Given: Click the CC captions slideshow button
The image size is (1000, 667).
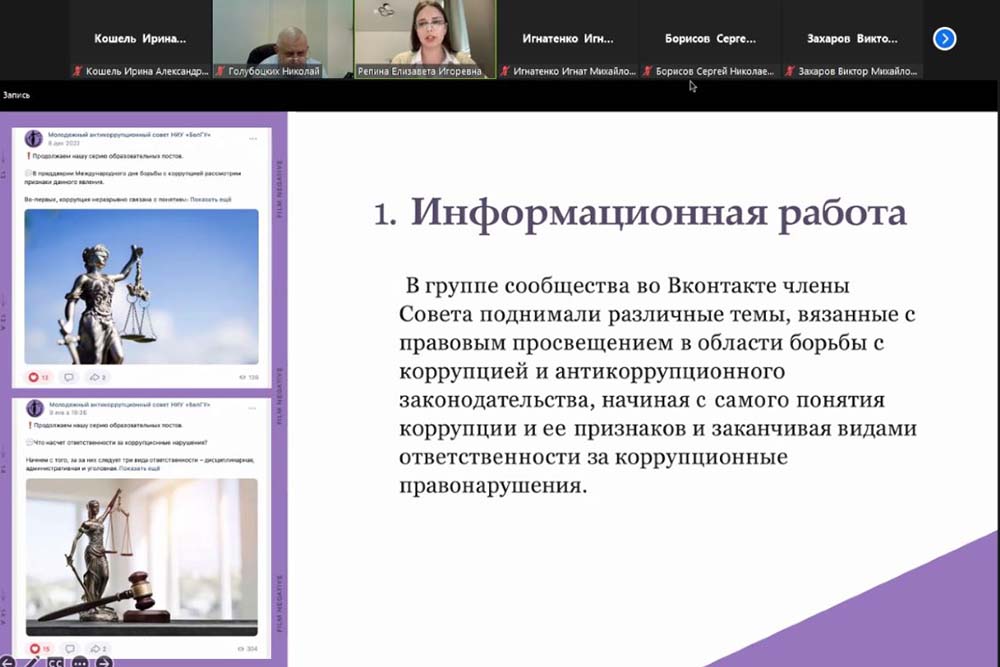Looking at the screenshot, I should tap(55, 662).
